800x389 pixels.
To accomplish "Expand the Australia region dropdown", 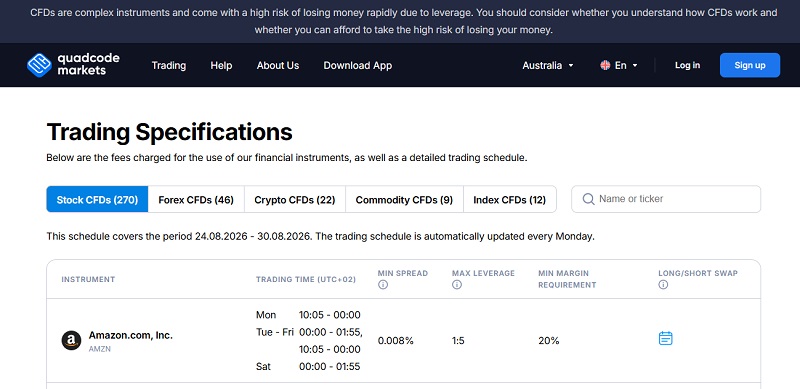I will point(548,65).
